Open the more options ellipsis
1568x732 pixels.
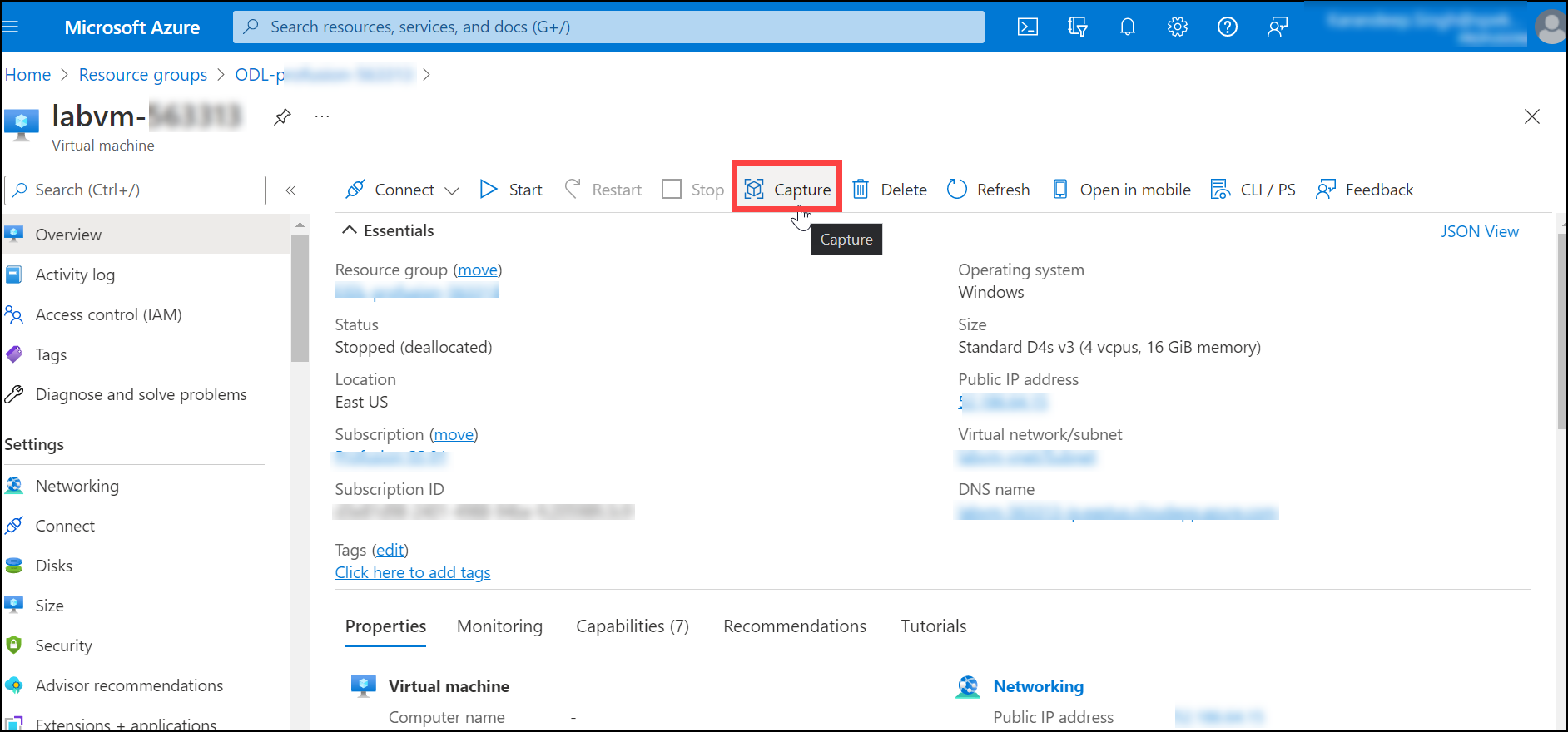click(x=322, y=116)
